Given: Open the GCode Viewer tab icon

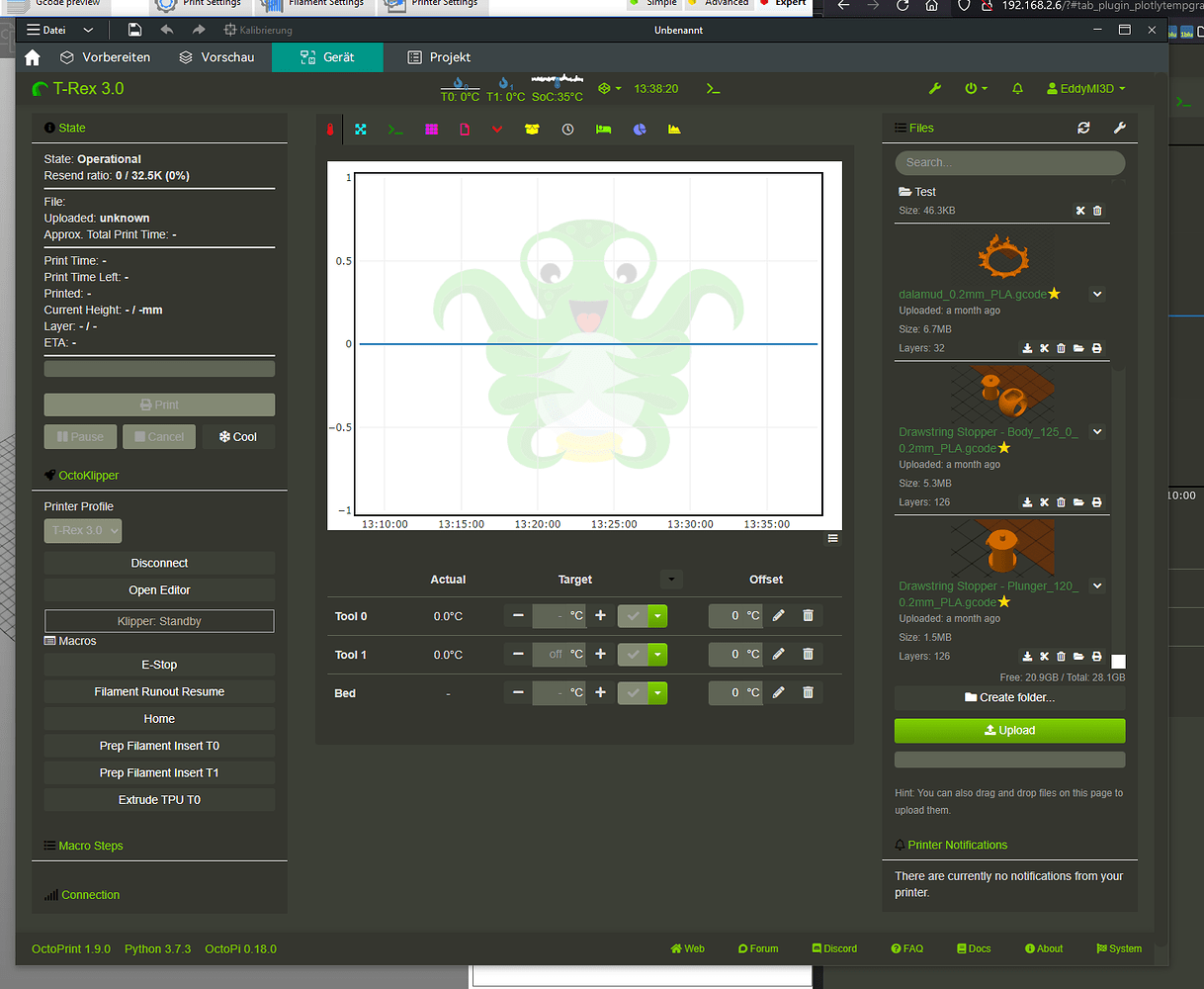Looking at the screenshot, I should pos(465,129).
